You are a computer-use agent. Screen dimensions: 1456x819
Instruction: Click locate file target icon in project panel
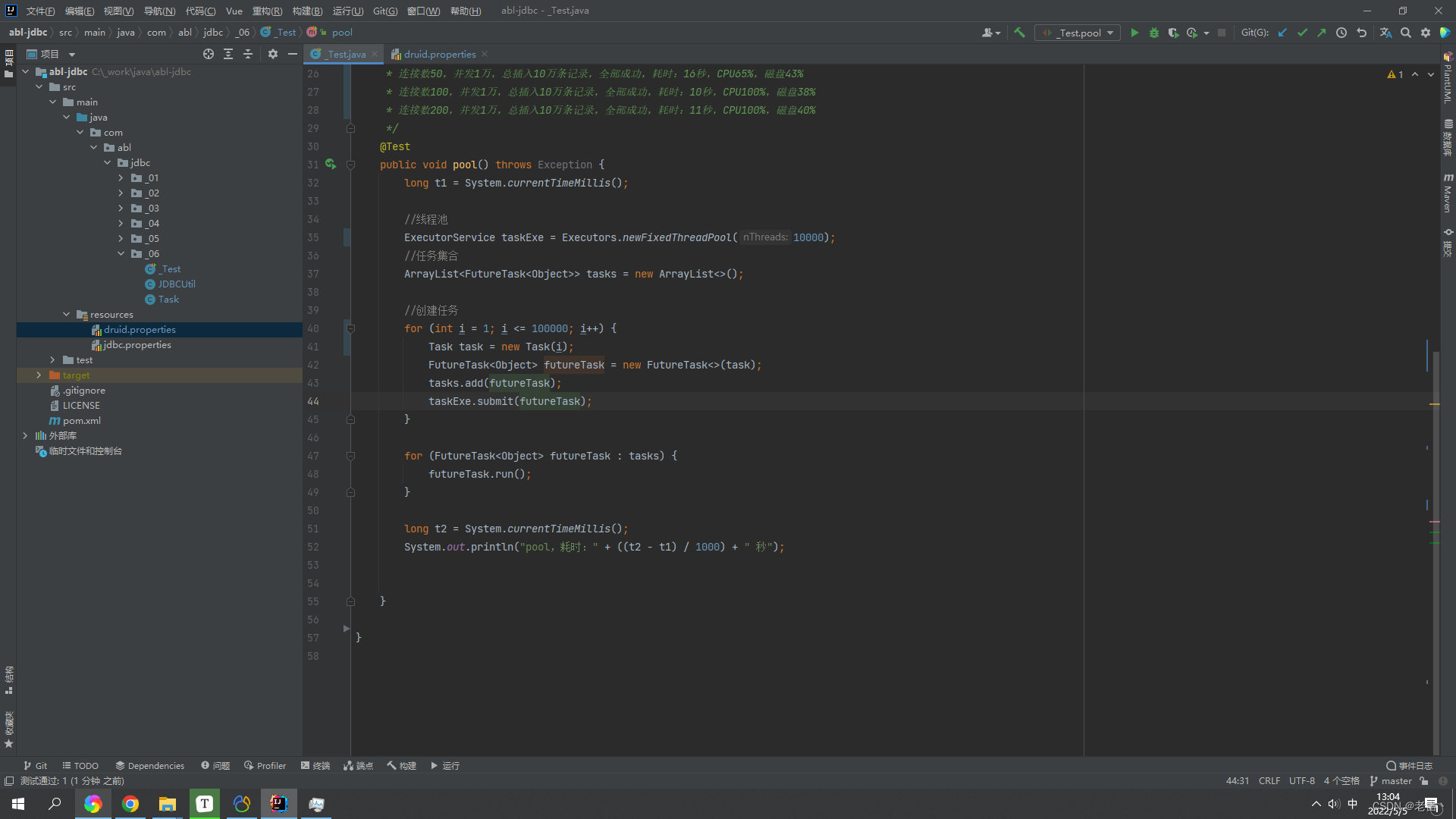(x=209, y=54)
